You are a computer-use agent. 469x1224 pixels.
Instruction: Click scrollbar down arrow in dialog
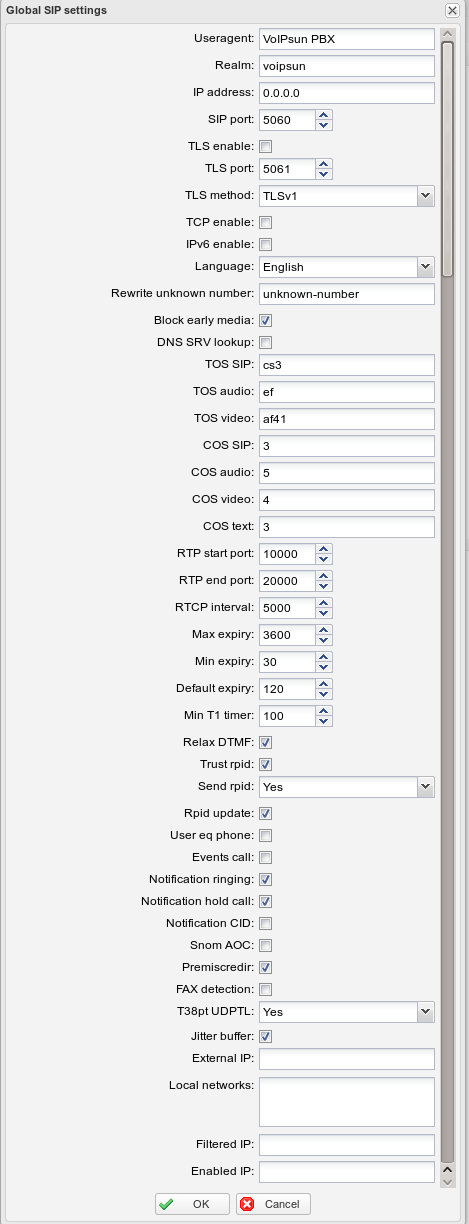[x=447, y=1181]
